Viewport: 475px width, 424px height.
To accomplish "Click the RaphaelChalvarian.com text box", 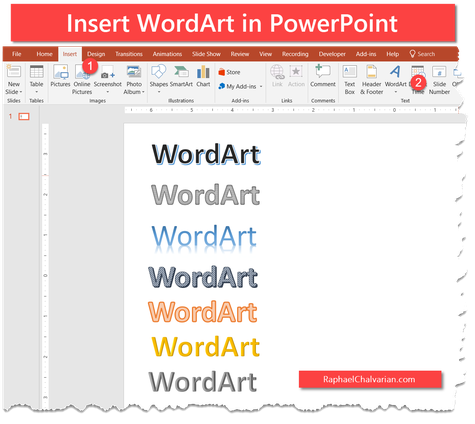I will 370,379.
